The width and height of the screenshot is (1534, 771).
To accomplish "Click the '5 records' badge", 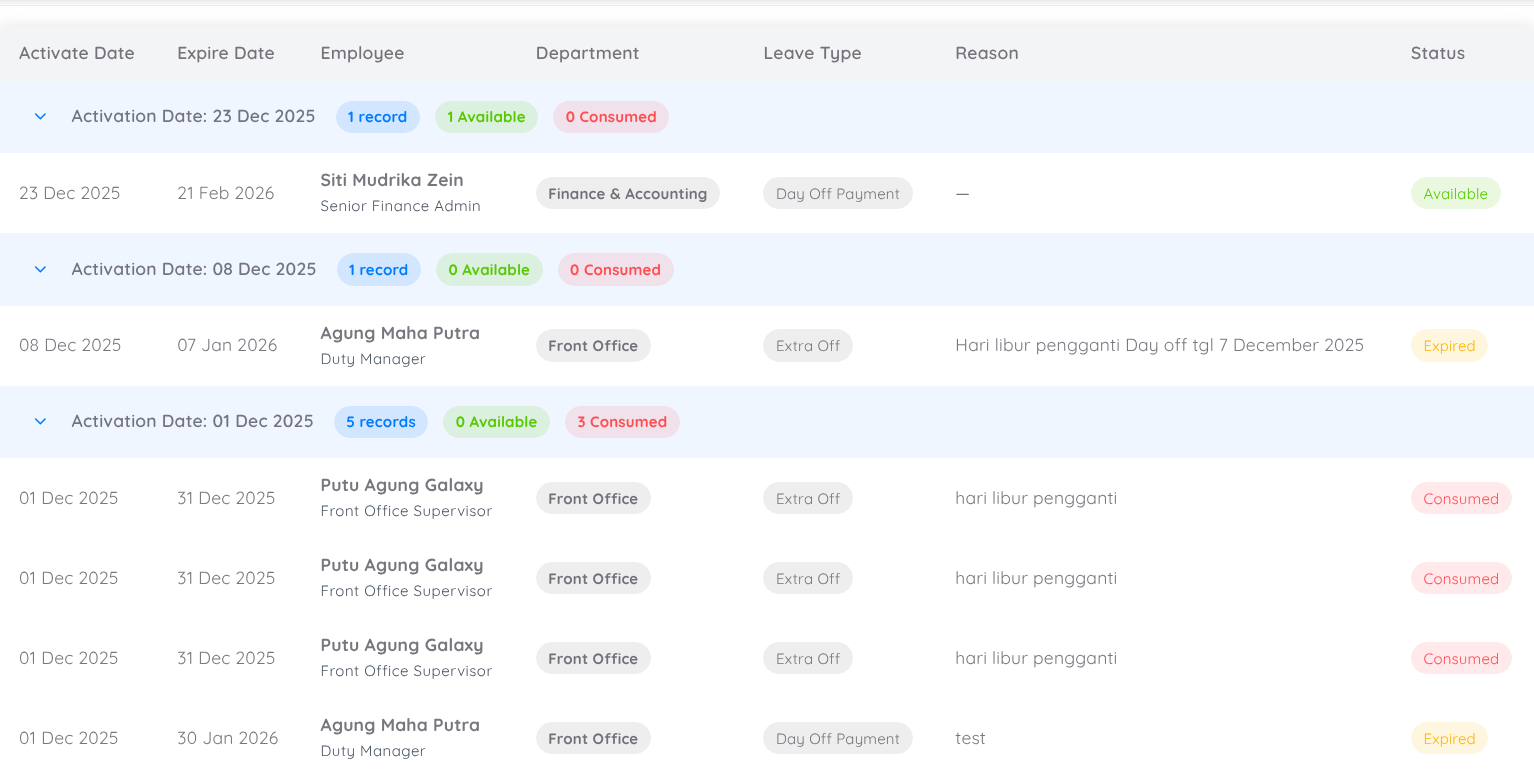I will coord(380,422).
